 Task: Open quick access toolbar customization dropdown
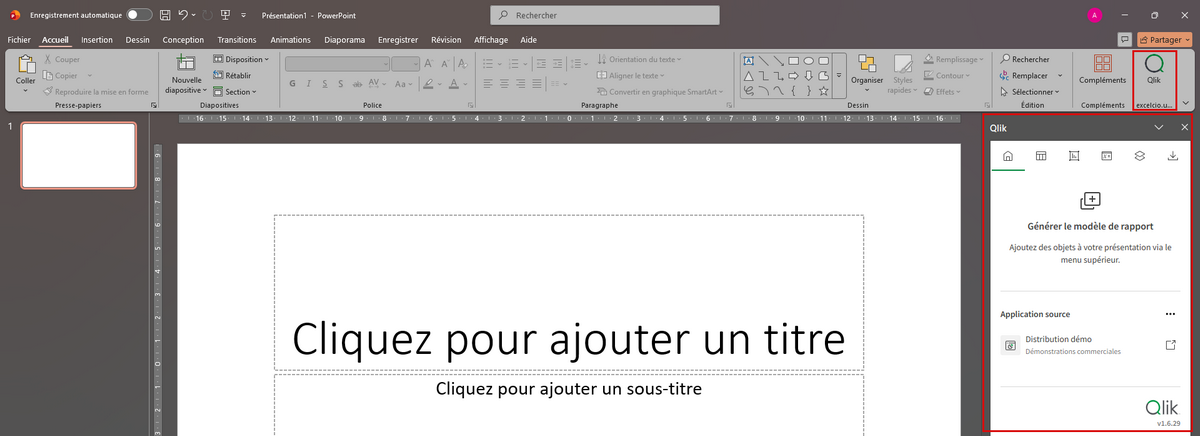tap(244, 16)
